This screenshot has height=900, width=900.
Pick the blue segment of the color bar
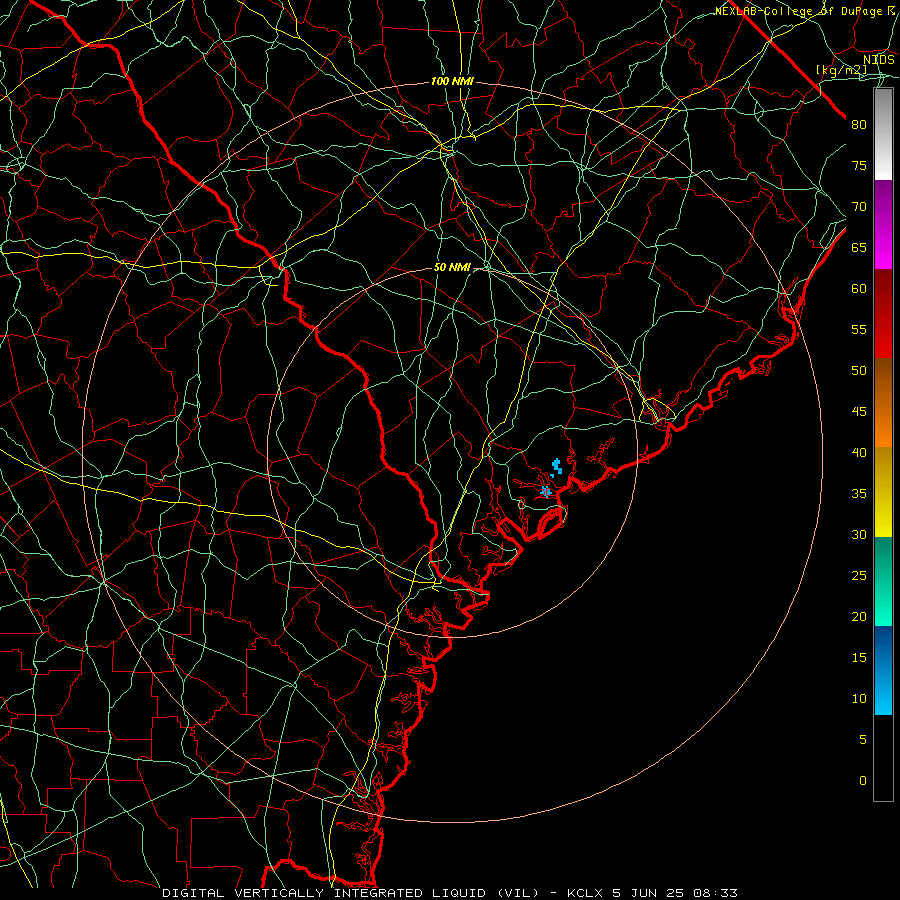coord(883,670)
